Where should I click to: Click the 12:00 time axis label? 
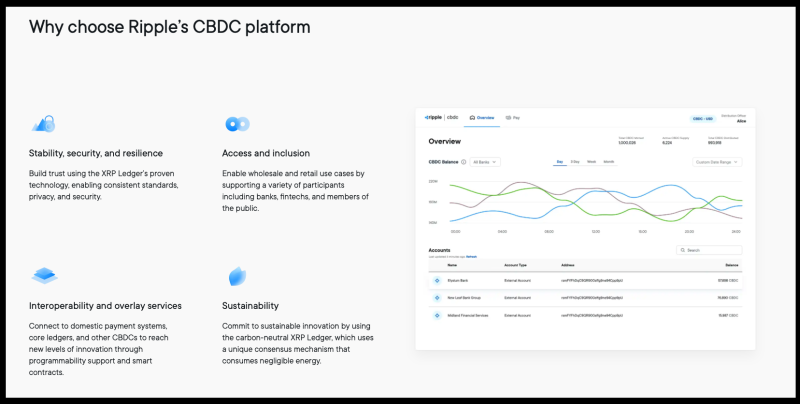click(595, 232)
